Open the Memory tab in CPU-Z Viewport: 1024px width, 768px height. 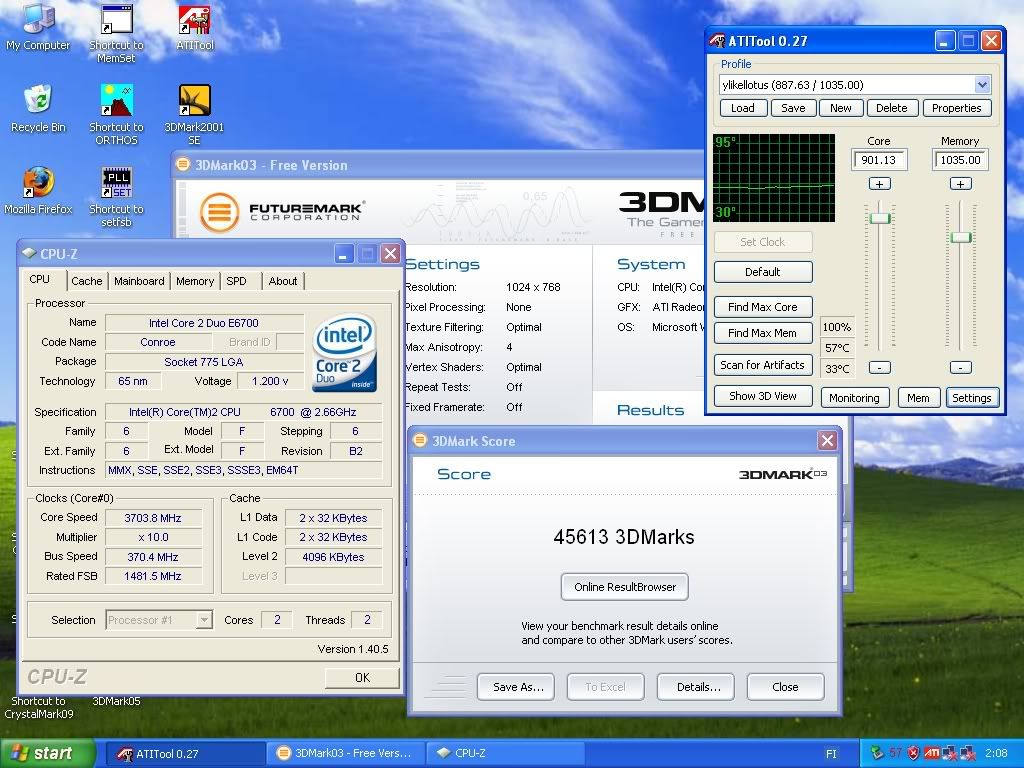tap(195, 281)
